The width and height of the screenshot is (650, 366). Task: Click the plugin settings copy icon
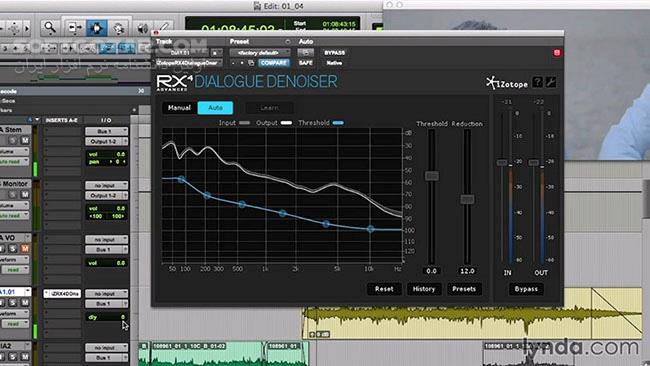pyautogui.click(x=251, y=63)
